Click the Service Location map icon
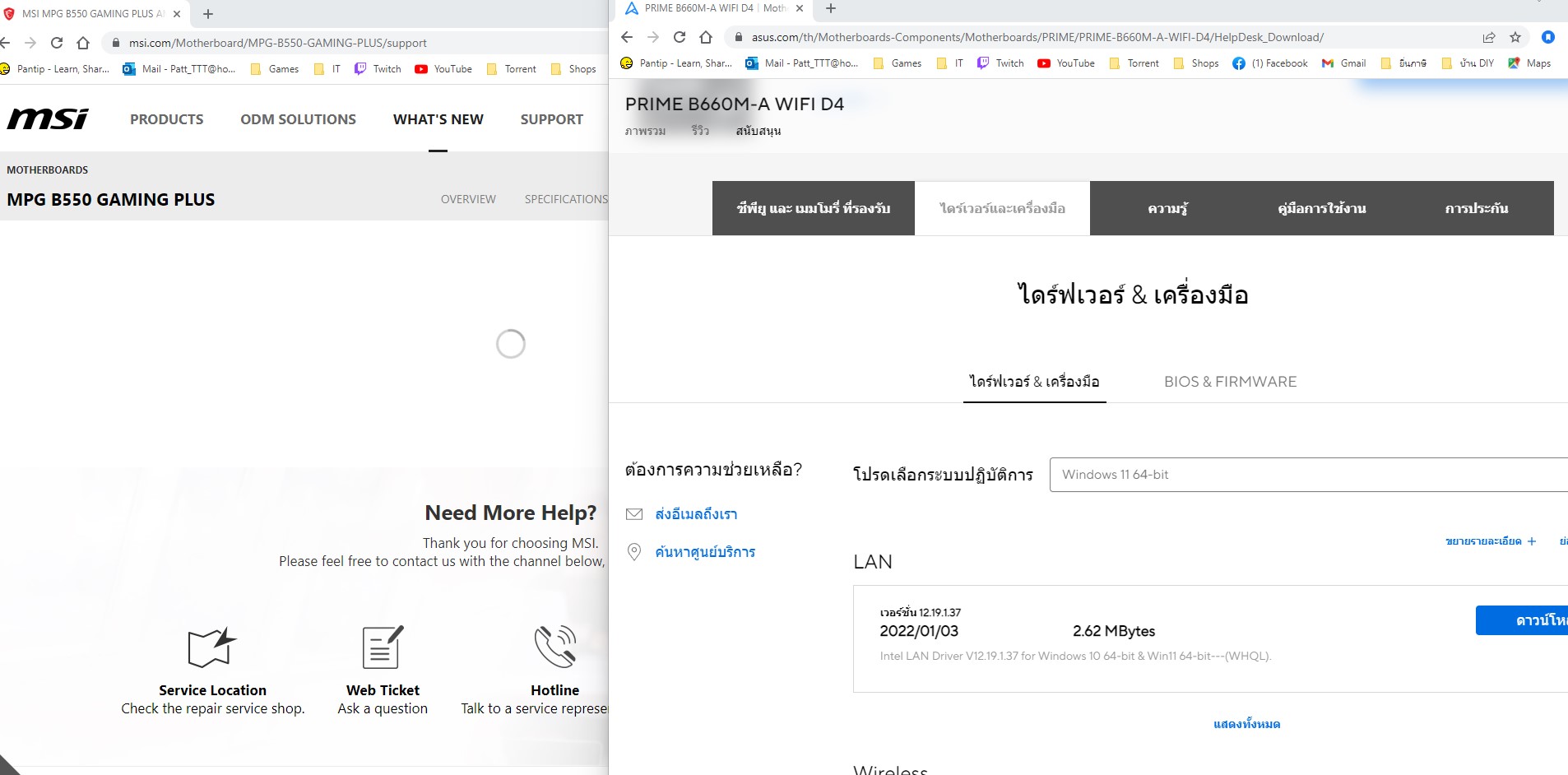The image size is (1568, 775). pyautogui.click(x=212, y=647)
